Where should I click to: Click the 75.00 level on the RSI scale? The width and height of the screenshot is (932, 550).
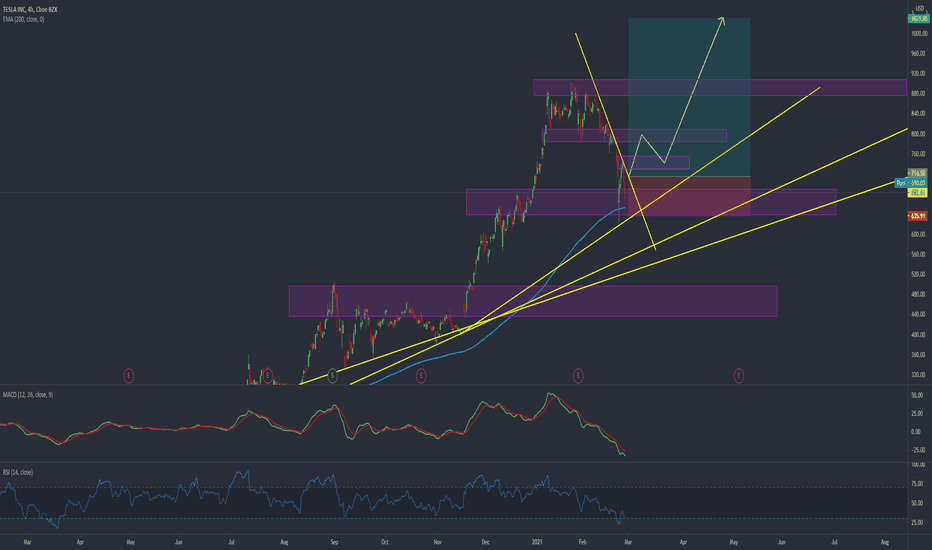[x=918, y=484]
